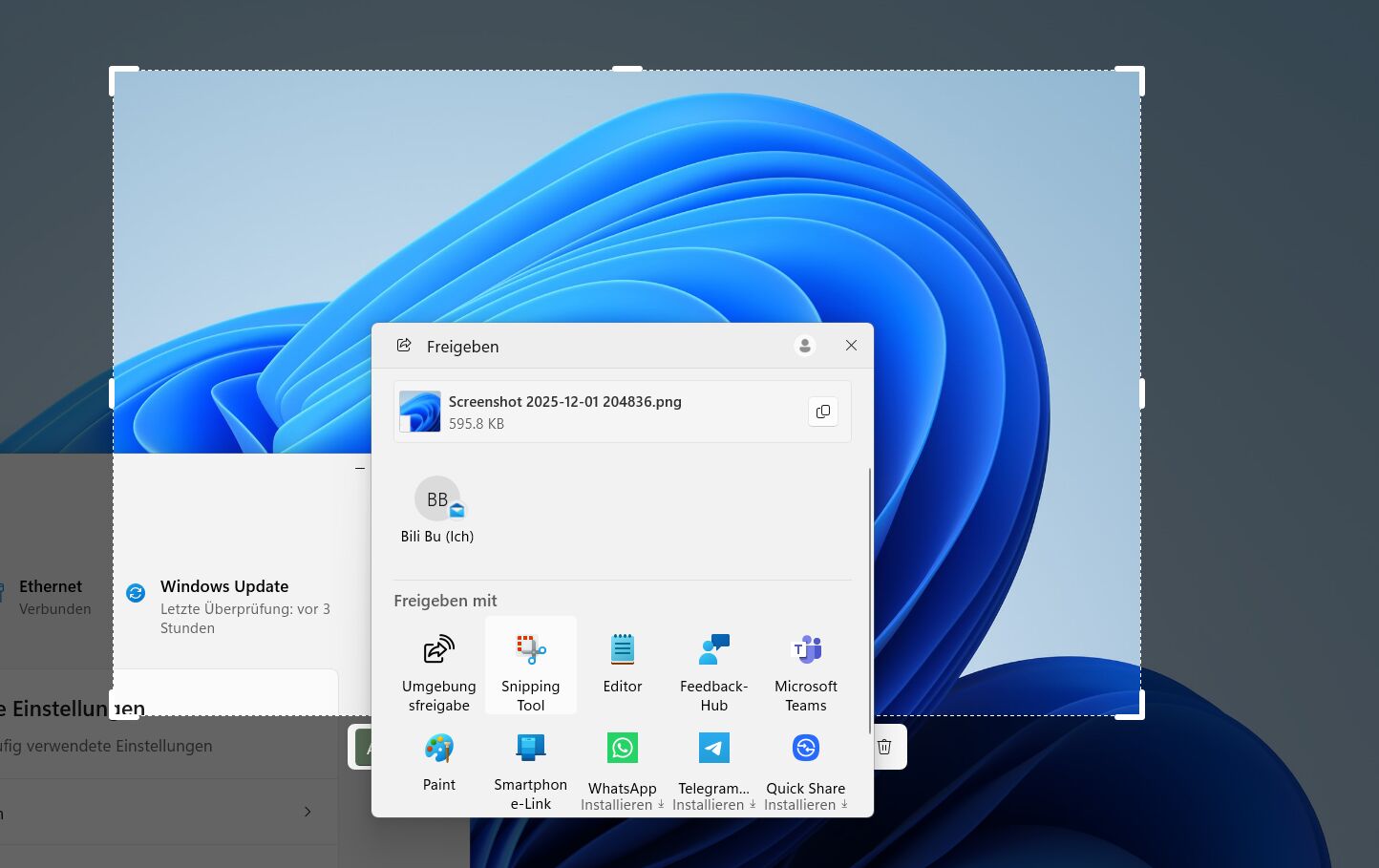This screenshot has height=868, width=1379.
Task: Copy the screenshot file to clipboard
Action: pos(822,412)
